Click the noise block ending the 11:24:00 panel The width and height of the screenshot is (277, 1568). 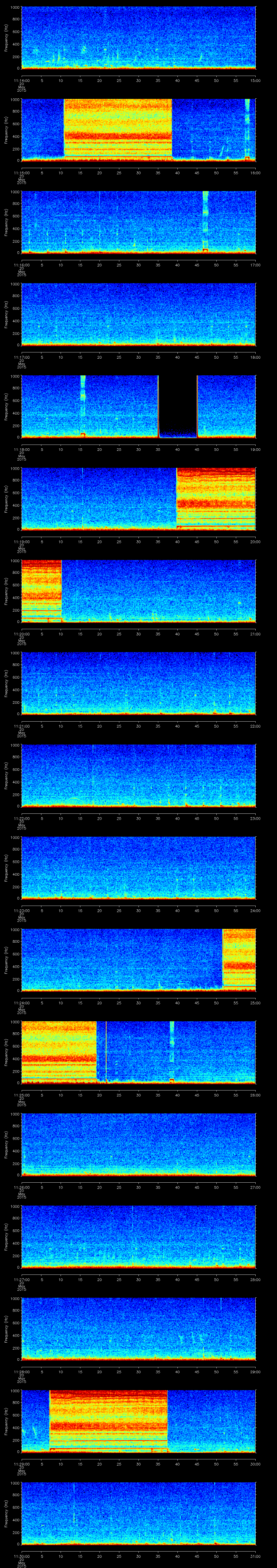(239, 960)
